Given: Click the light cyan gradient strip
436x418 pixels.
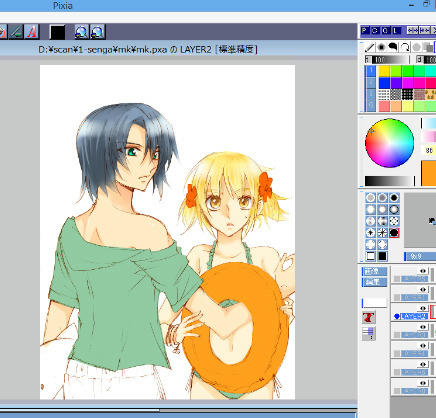Looking at the screenshot, I should pos(429,124).
